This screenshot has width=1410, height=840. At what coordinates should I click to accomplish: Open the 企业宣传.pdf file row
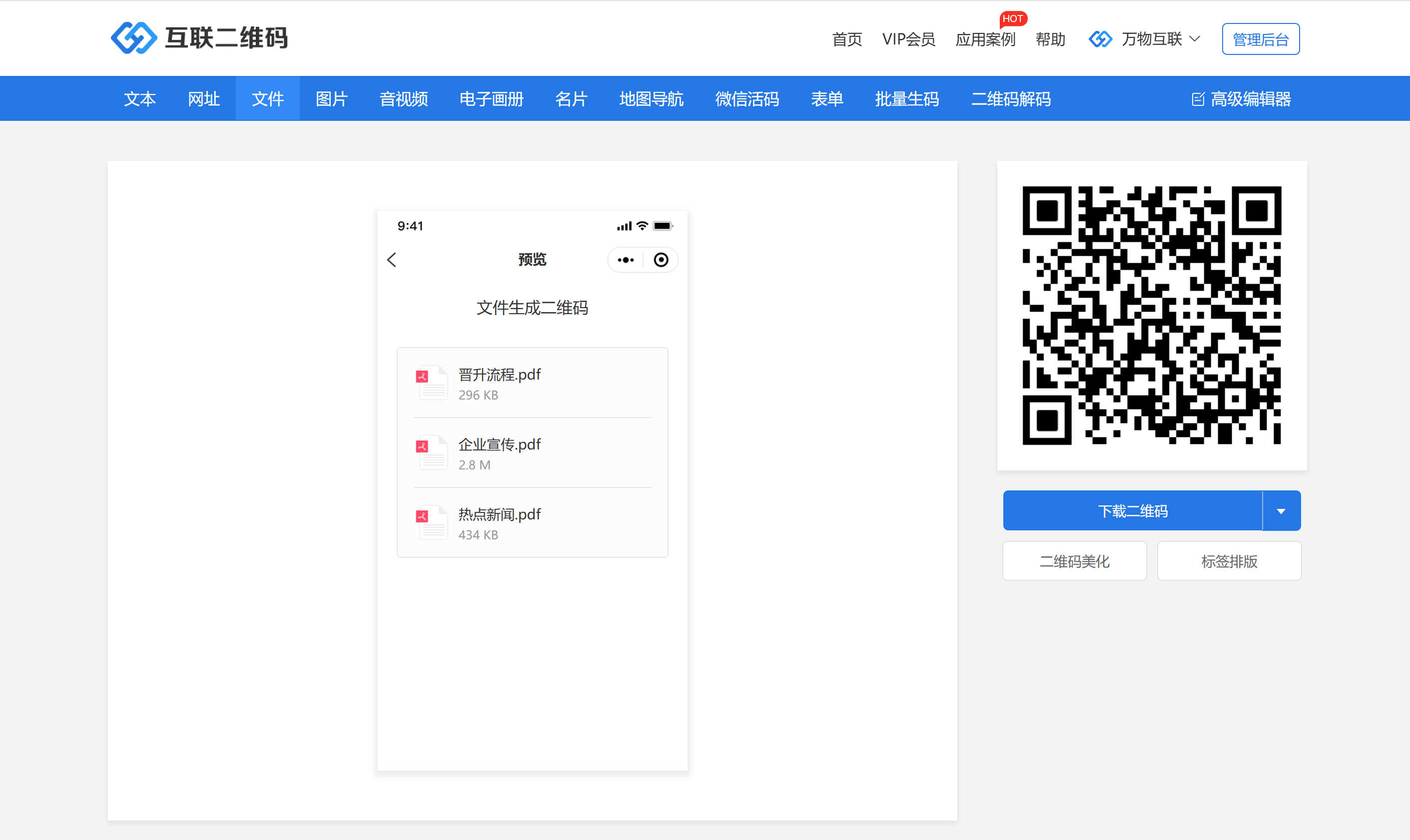tap(533, 453)
